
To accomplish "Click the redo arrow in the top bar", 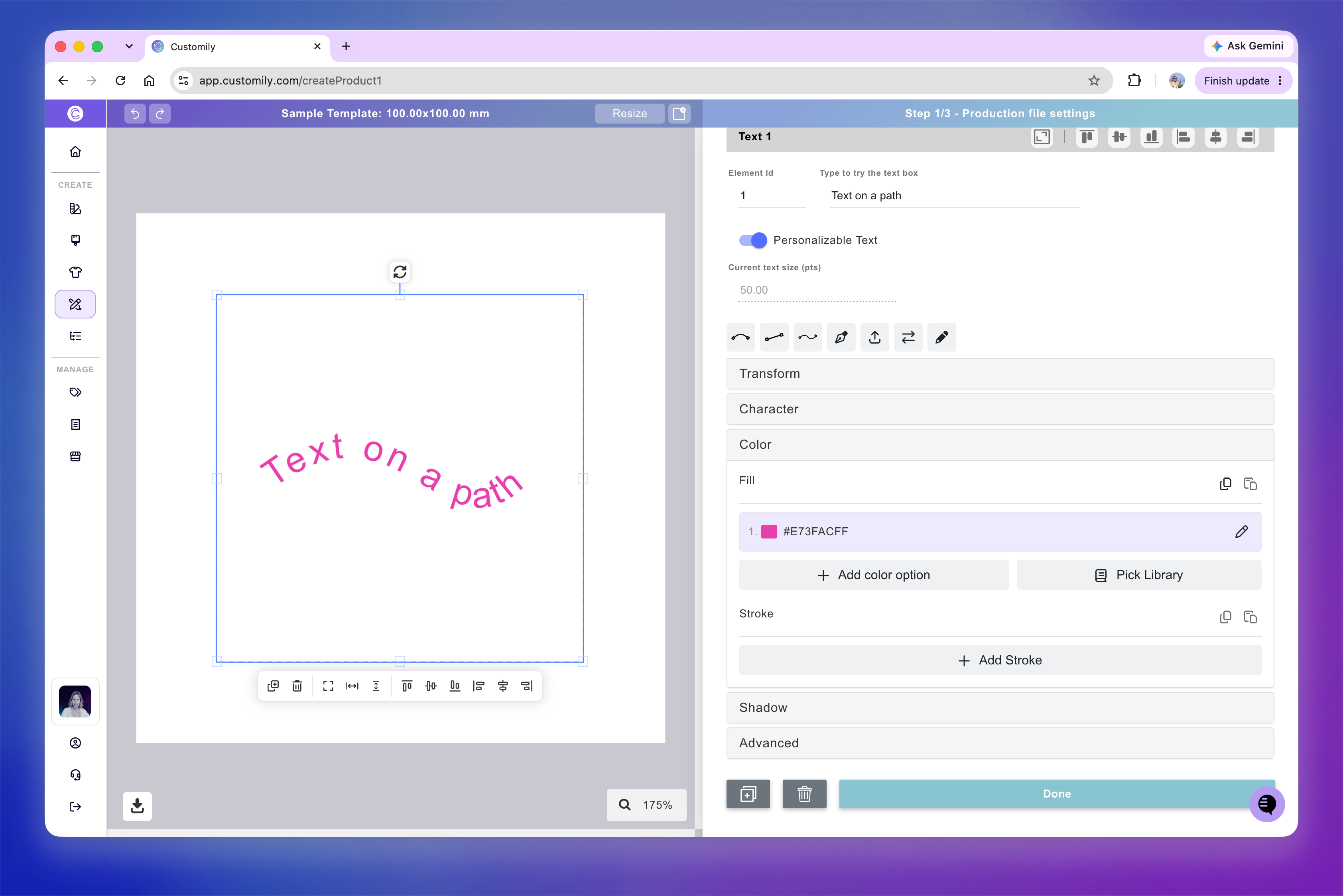I will click(160, 113).
